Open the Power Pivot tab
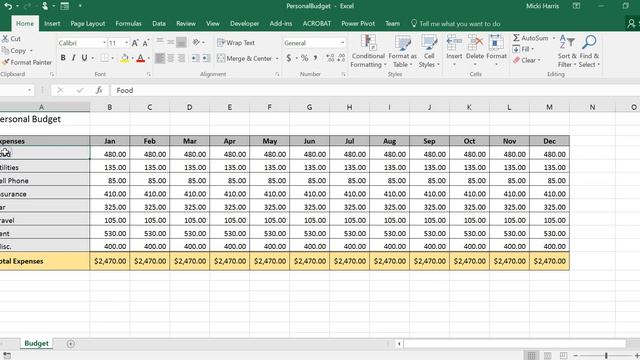This screenshot has height=360, width=640. pyautogui.click(x=358, y=24)
